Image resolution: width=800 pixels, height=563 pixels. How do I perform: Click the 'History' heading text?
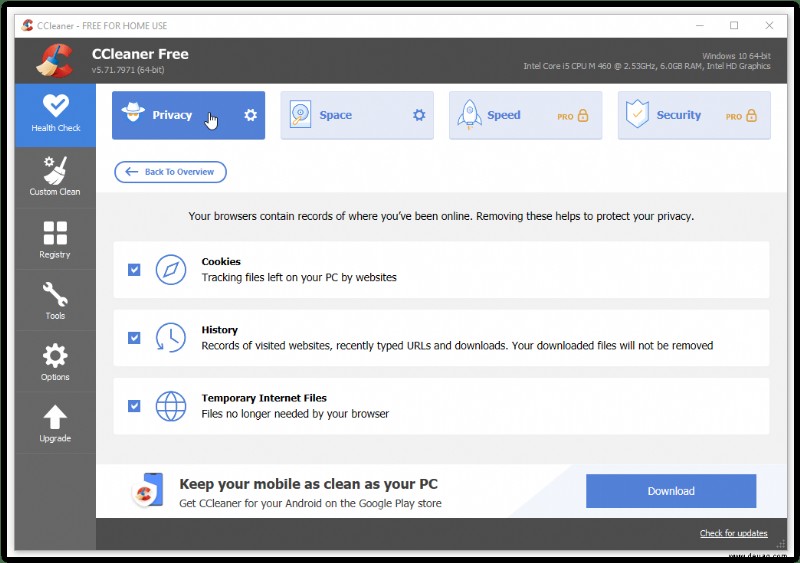[219, 330]
